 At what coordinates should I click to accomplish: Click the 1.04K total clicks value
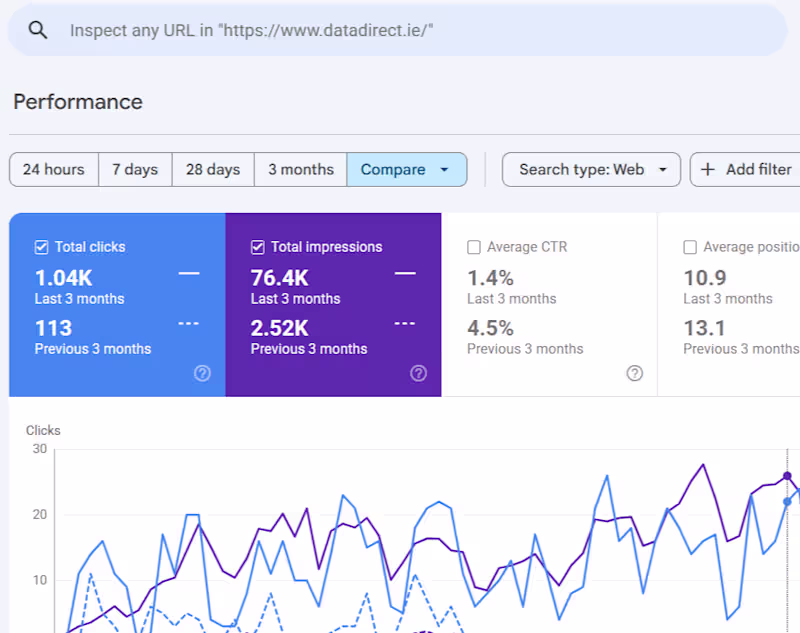point(64,278)
